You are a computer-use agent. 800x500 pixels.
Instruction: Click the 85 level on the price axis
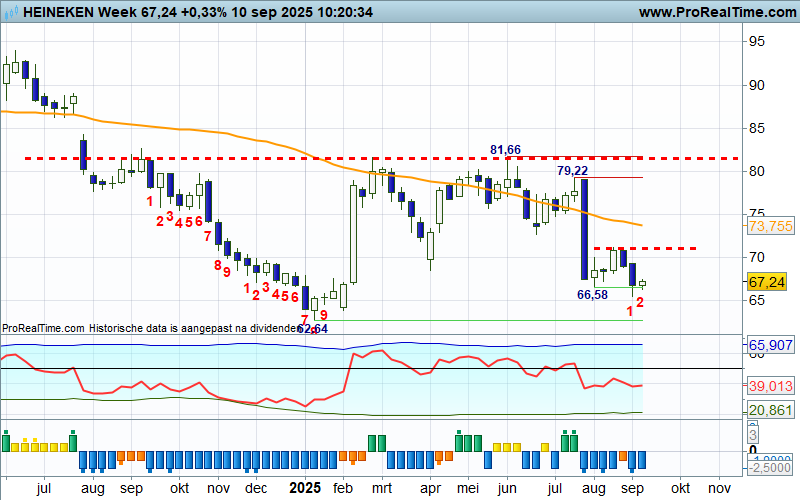(757, 128)
